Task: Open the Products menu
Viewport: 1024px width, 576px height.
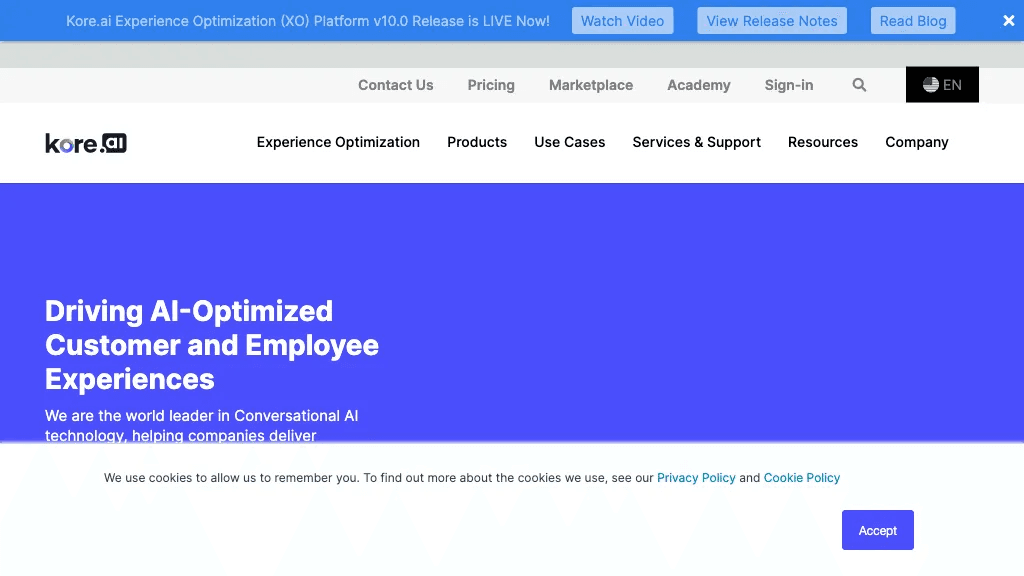Action: pyautogui.click(x=477, y=142)
